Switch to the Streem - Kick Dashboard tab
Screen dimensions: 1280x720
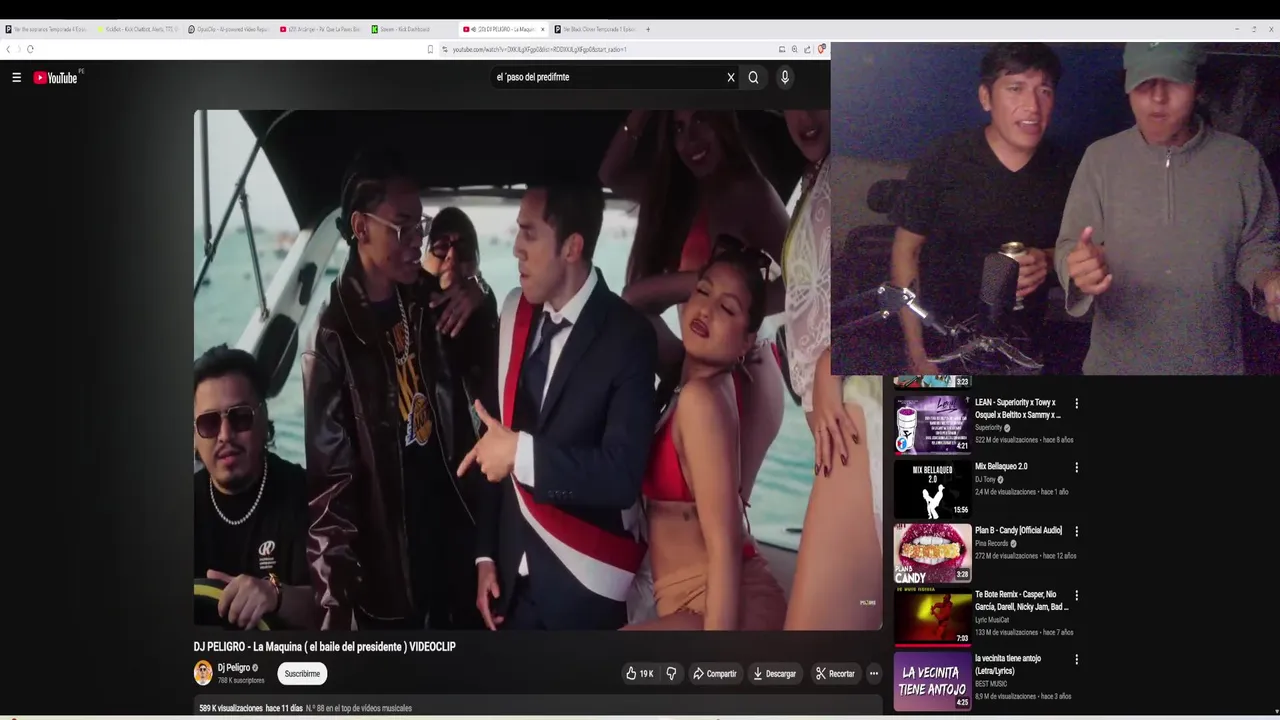tap(411, 29)
